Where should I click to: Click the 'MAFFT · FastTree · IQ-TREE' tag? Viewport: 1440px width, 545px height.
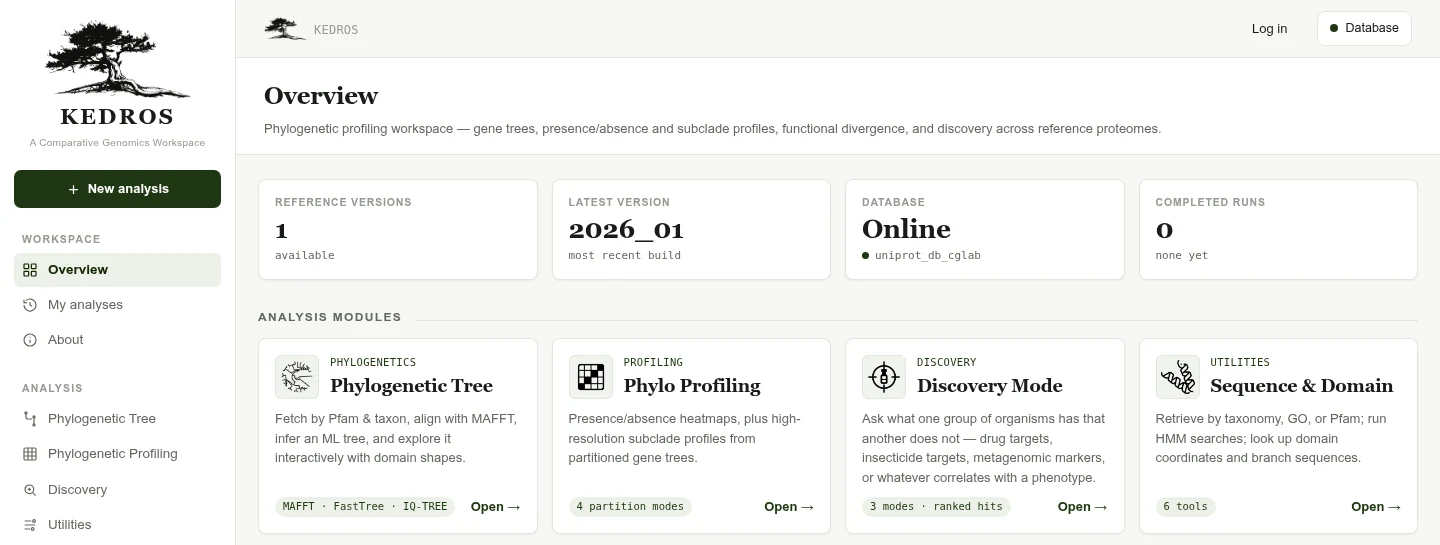365,507
